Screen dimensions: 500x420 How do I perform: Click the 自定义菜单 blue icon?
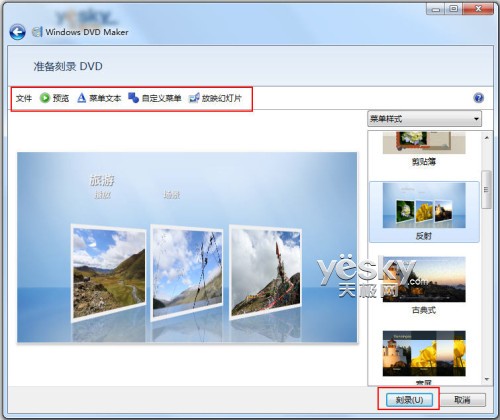[x=133, y=98]
